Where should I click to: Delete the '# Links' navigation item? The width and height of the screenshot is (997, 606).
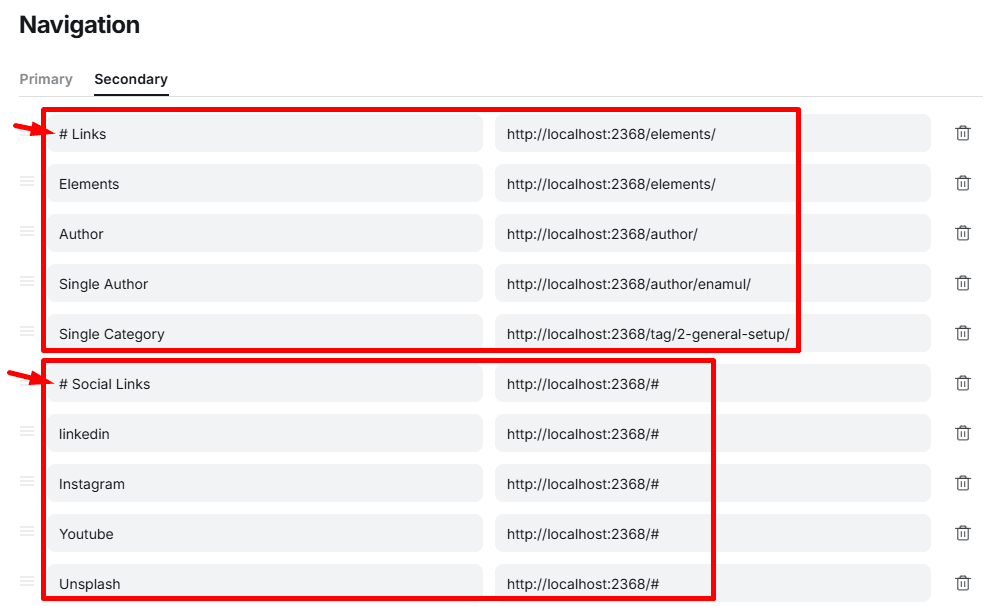(x=962, y=133)
